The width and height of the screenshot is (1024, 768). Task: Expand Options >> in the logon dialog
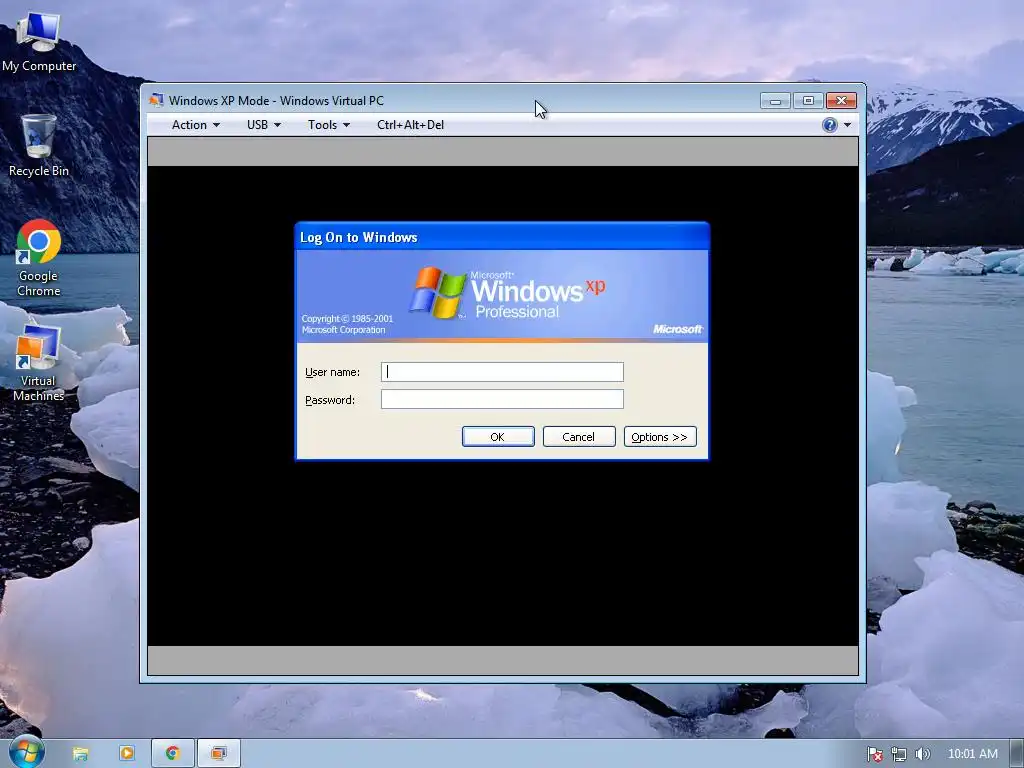point(660,436)
